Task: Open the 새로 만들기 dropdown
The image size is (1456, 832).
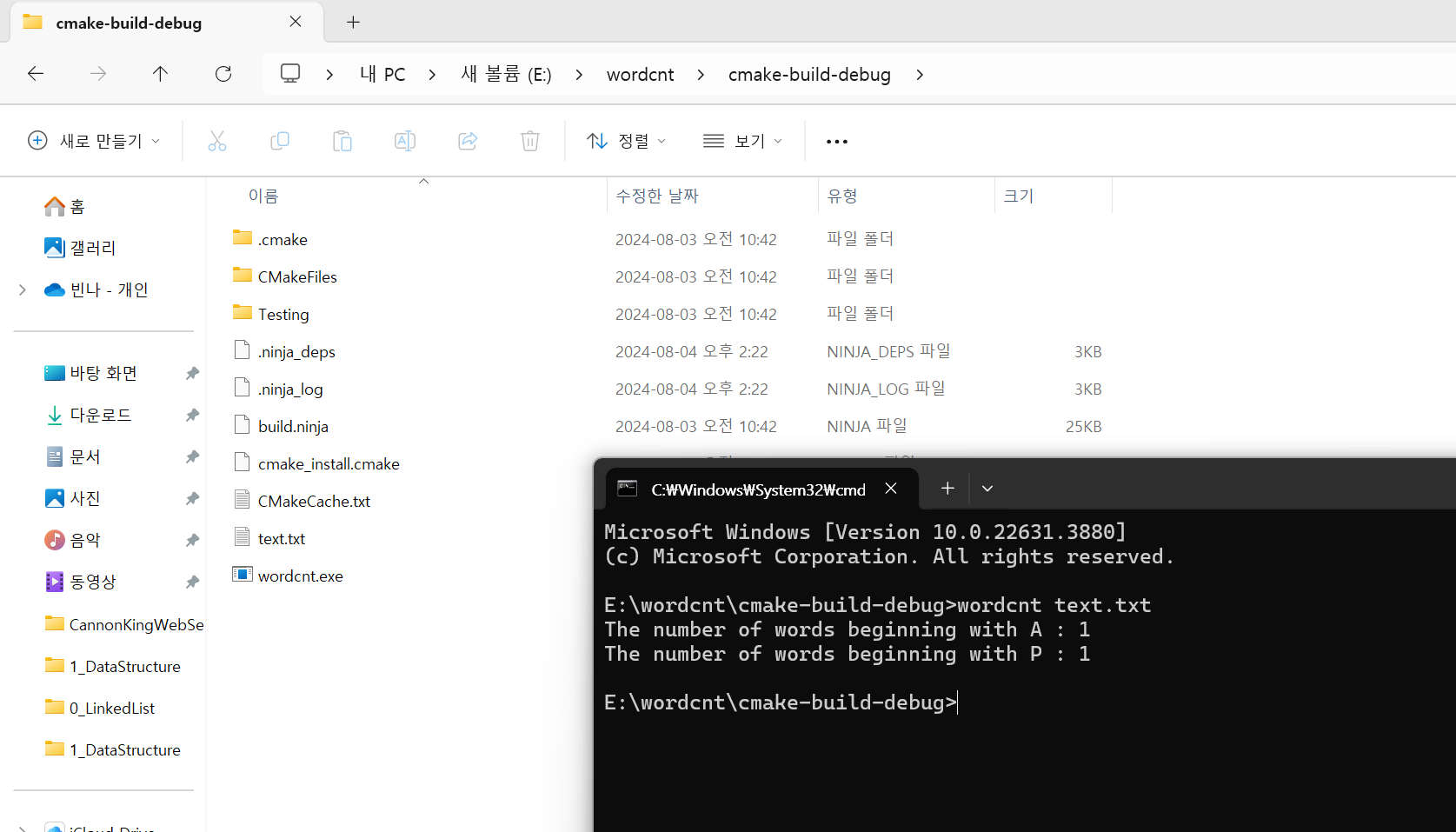Action: coord(95,141)
